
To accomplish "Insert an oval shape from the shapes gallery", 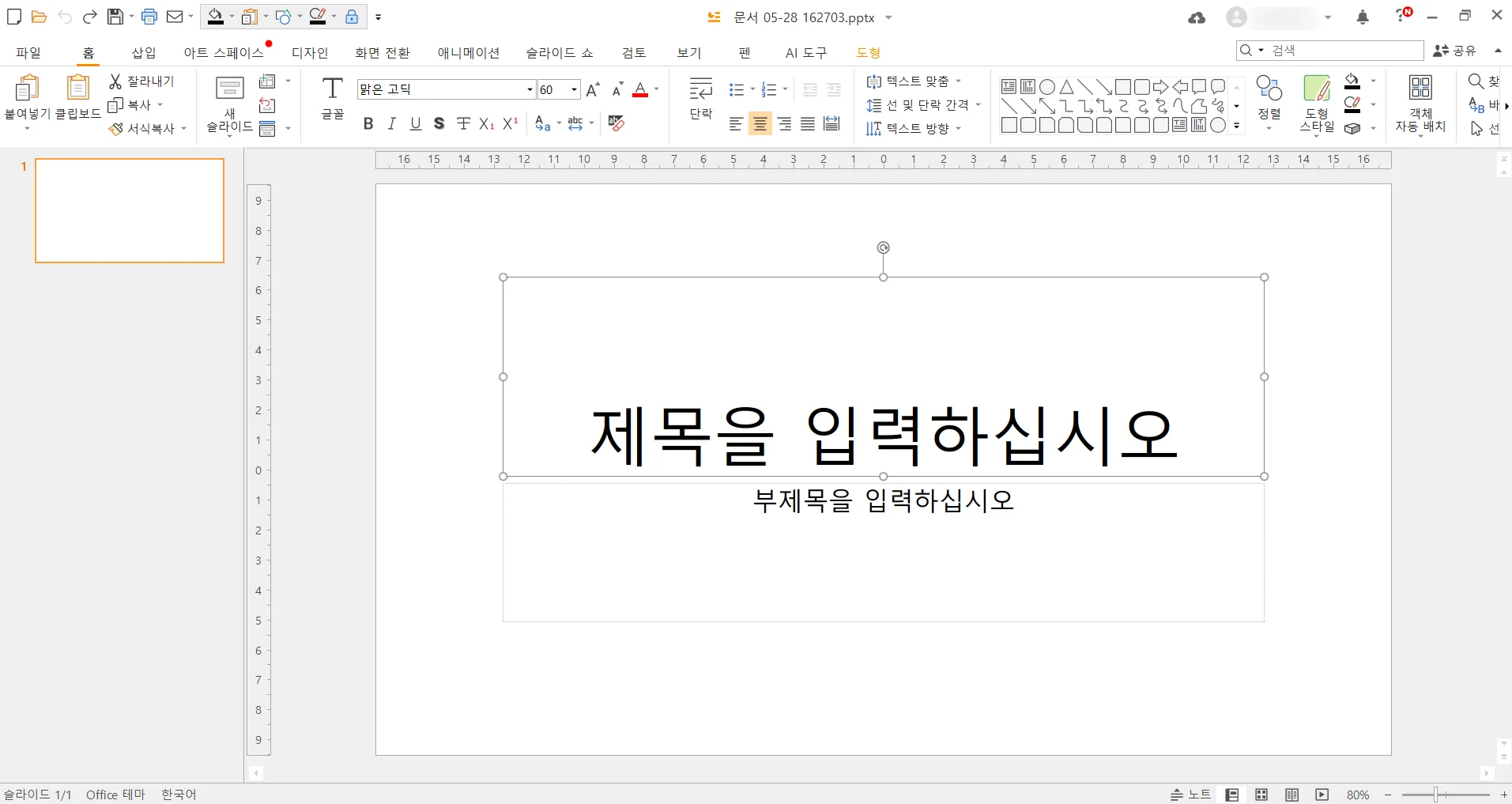I will click(1046, 86).
